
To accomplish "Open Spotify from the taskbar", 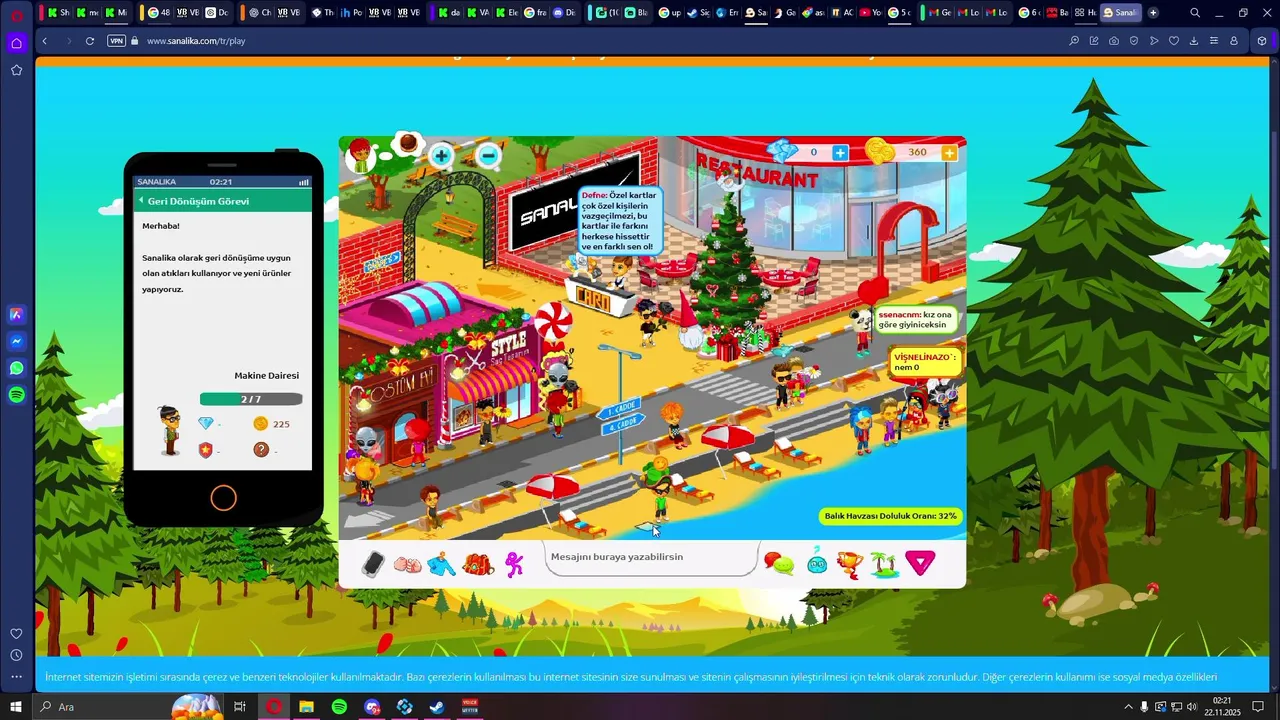I will coord(339,707).
